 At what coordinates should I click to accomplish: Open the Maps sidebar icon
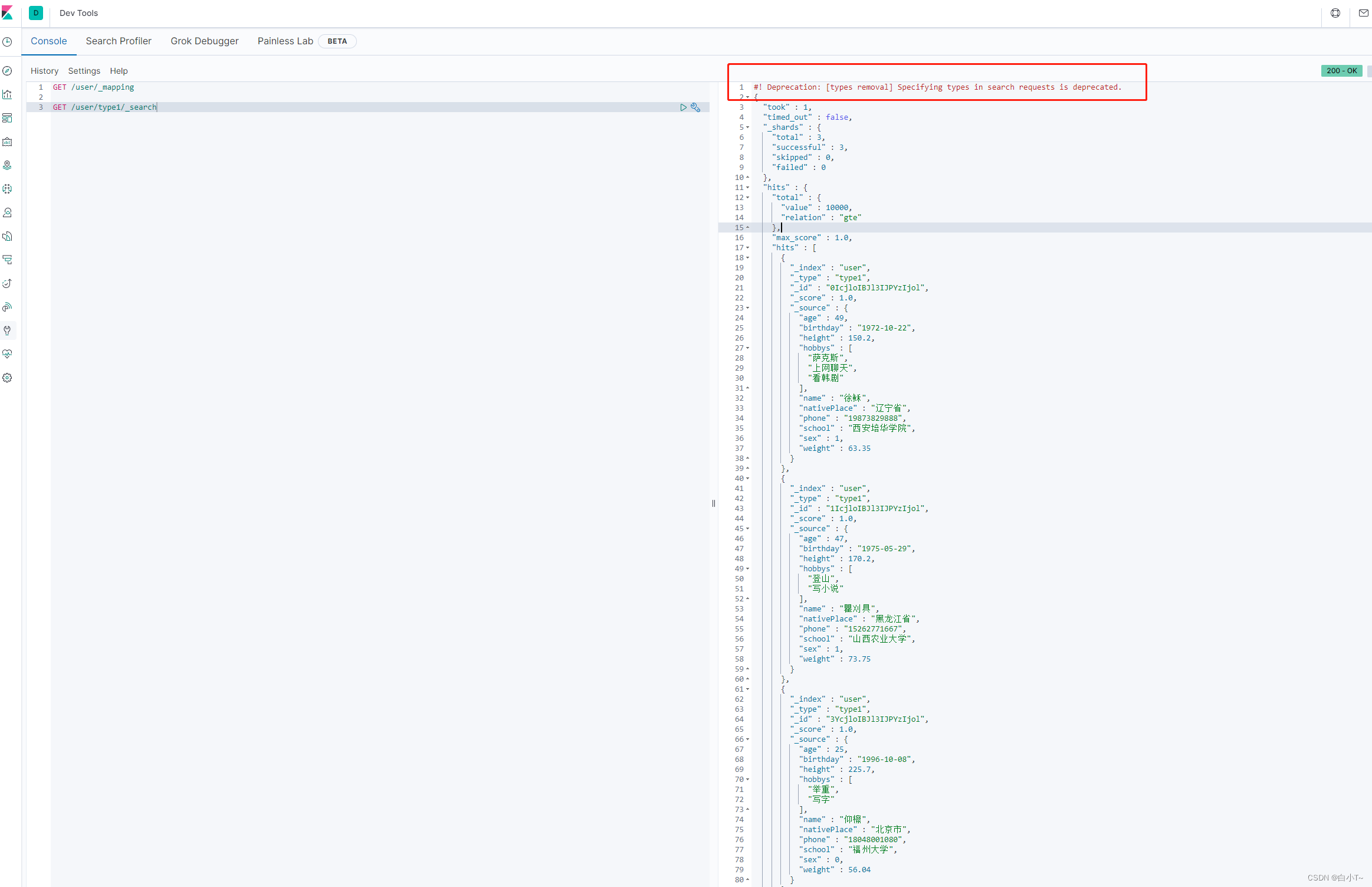[x=7, y=165]
